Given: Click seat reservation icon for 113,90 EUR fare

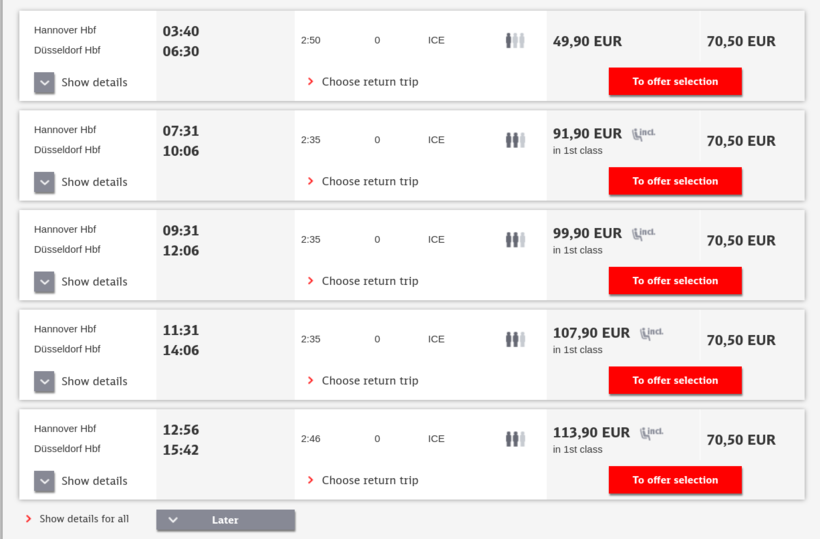Looking at the screenshot, I should click(651, 433).
